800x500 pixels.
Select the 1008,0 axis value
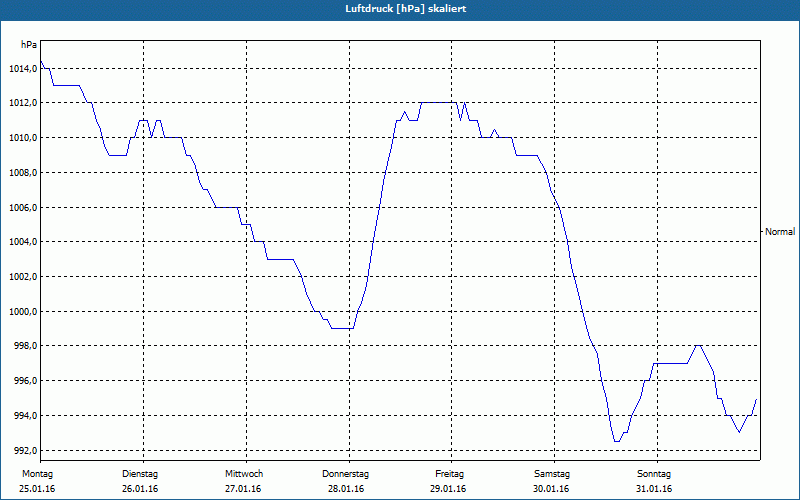pos(22,172)
